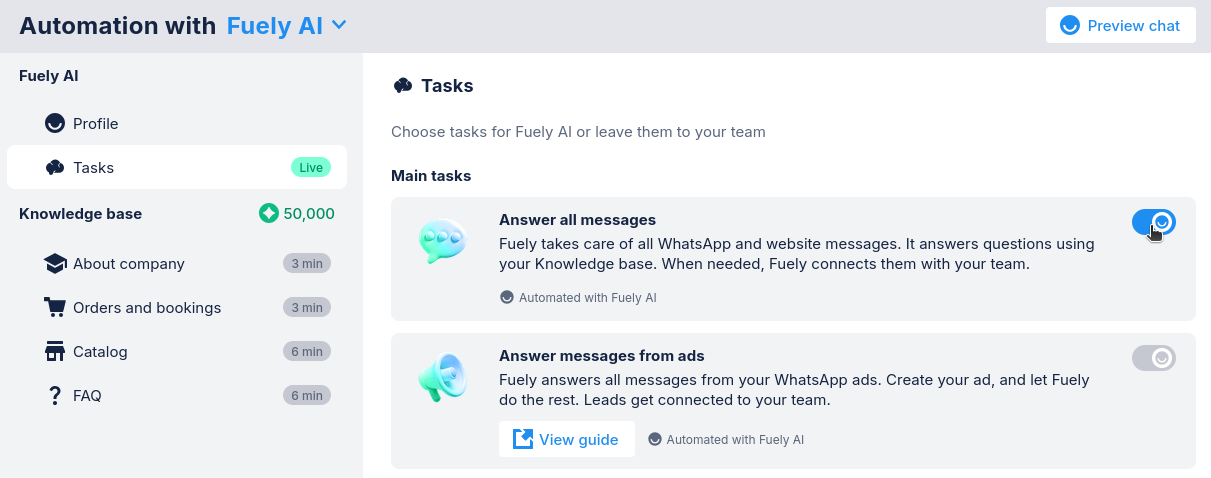This screenshot has width=1211, height=478.
Task: Click the FAQ question mark icon
Action: pyautogui.click(x=55, y=396)
